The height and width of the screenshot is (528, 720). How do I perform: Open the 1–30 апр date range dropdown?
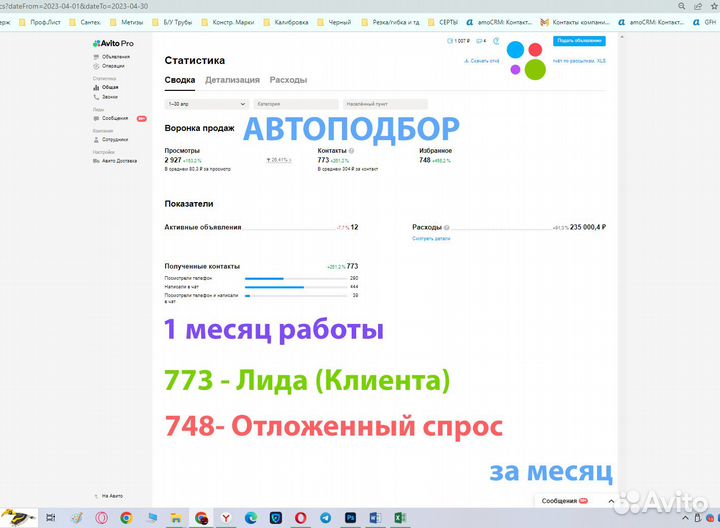[x=206, y=104]
